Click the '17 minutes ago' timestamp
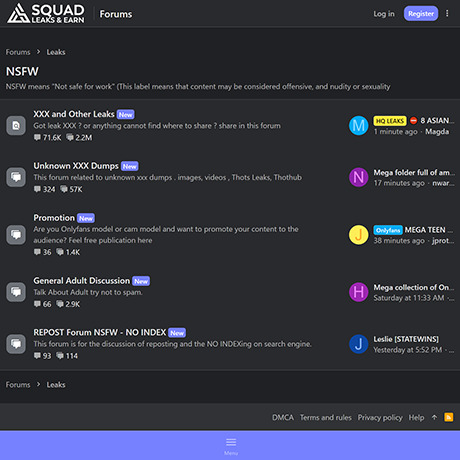 [399, 183]
